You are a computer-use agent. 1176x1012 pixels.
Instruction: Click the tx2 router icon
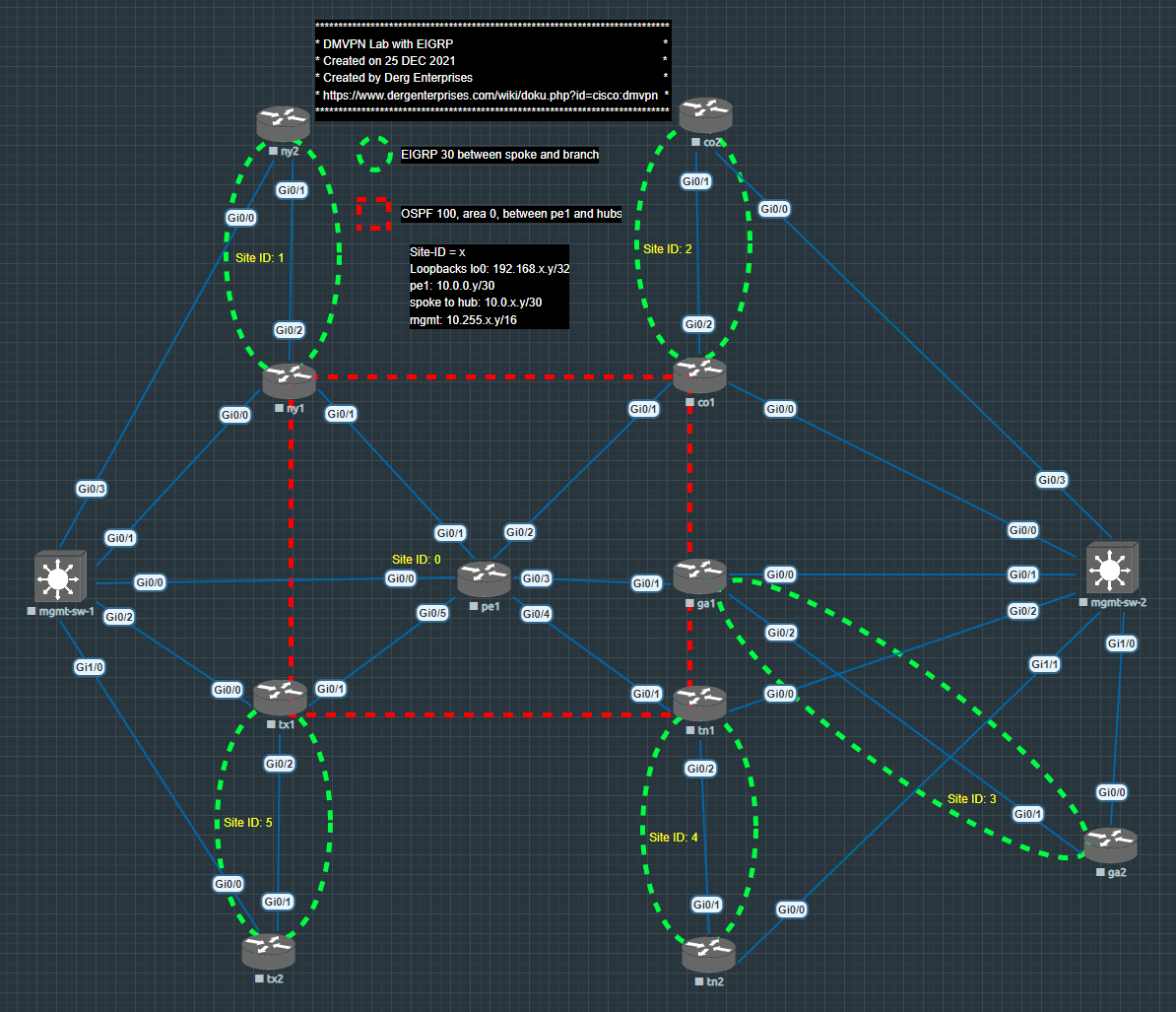pyautogui.click(x=268, y=950)
